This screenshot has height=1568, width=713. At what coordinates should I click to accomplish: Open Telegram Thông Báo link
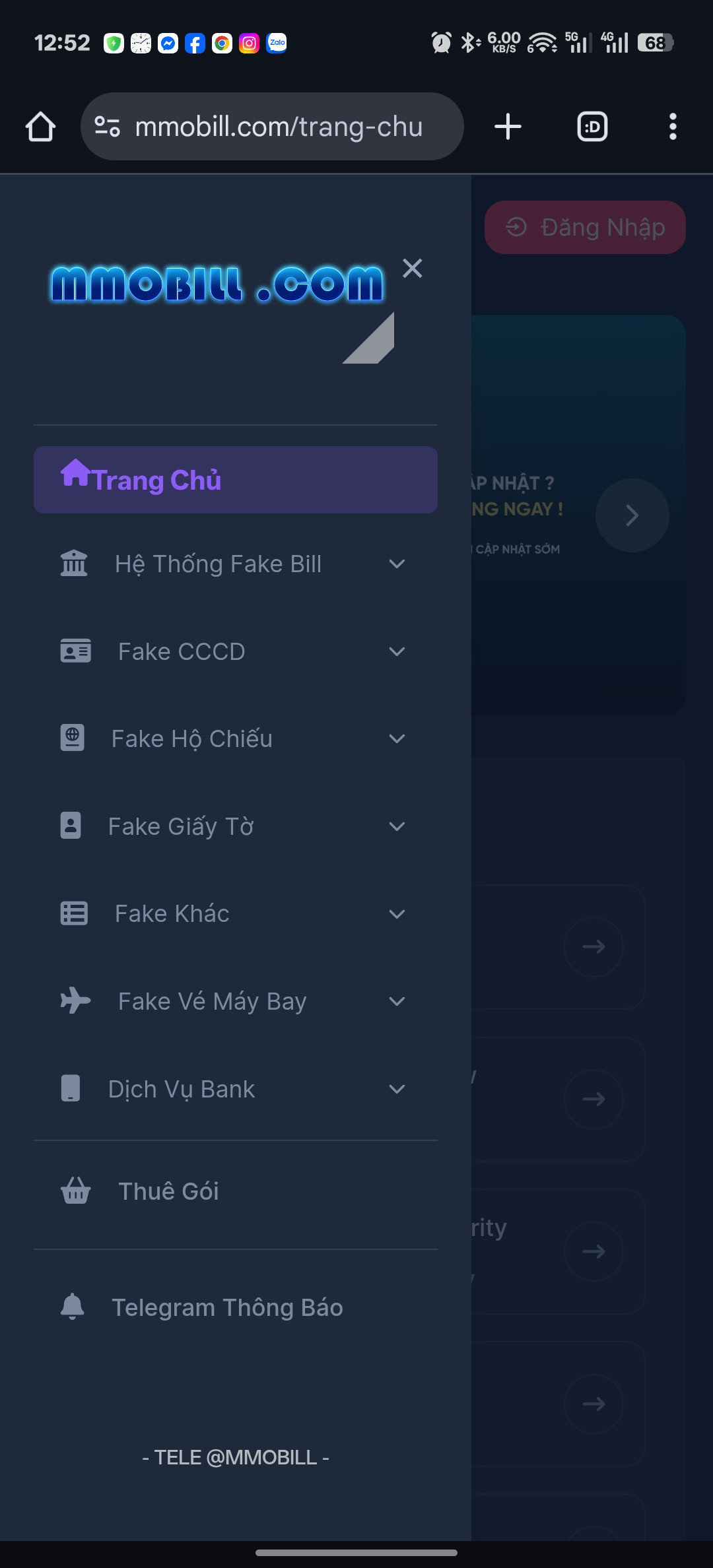pos(227,1307)
